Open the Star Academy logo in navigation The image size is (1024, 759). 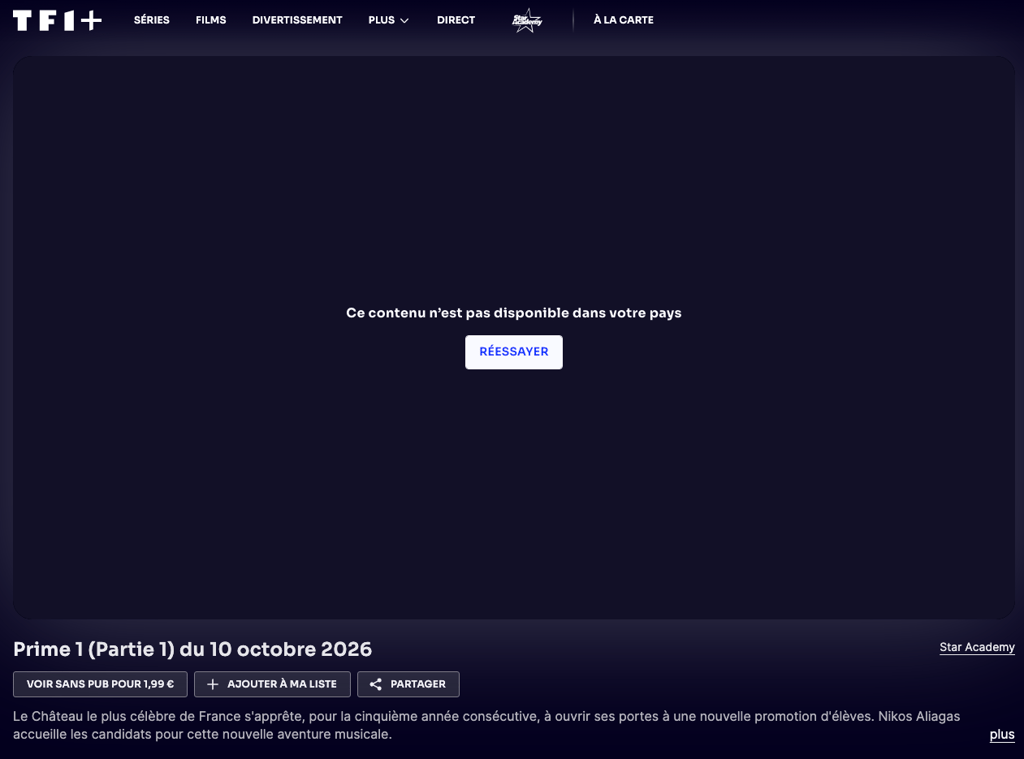coord(527,20)
